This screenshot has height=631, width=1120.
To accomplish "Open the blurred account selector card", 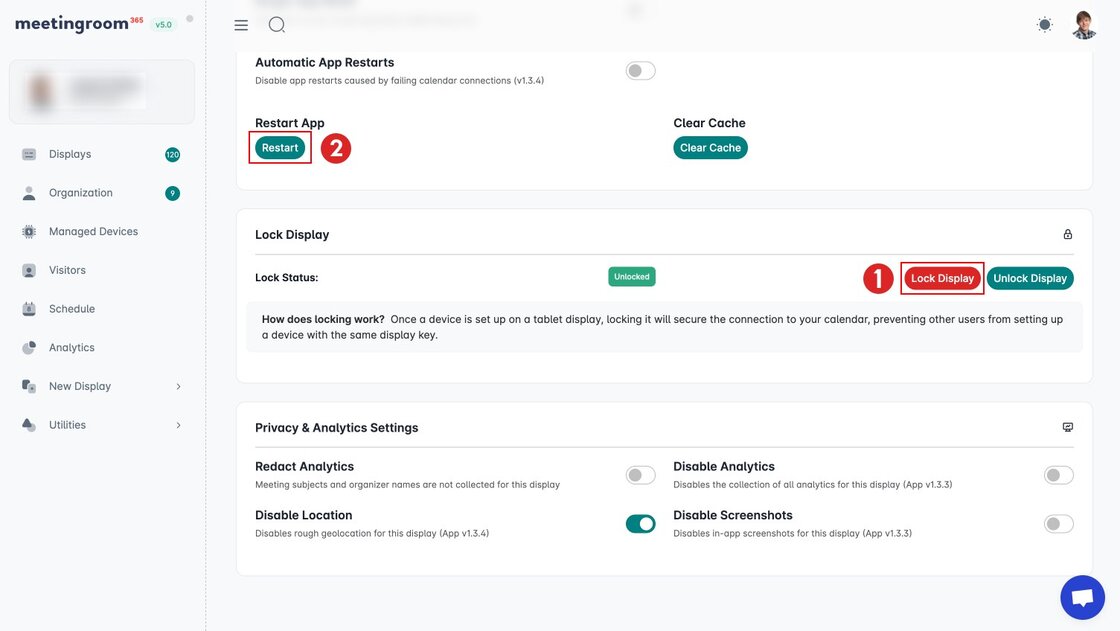I will click(102, 92).
